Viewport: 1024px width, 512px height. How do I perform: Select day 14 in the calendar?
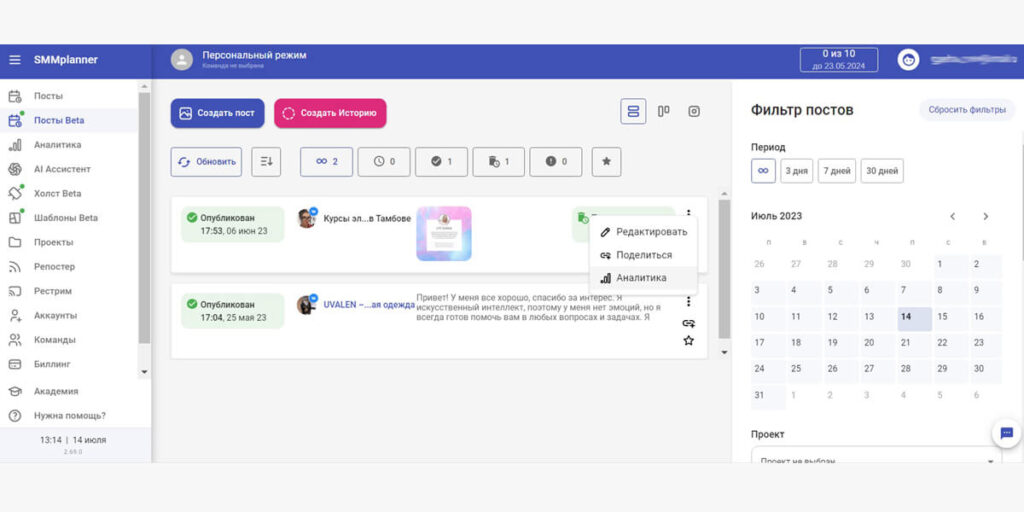pos(906,317)
